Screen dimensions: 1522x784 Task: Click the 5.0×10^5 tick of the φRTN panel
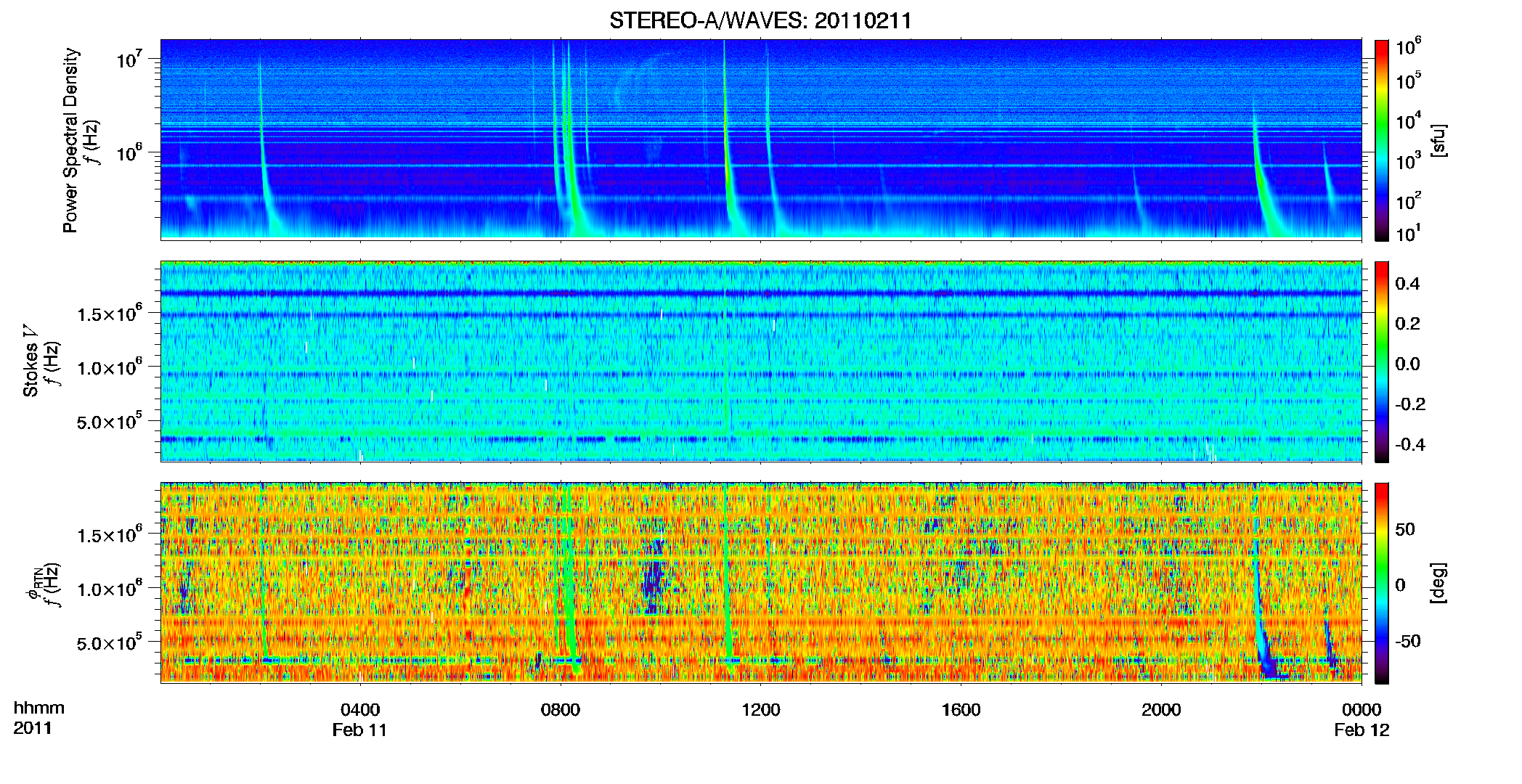tap(110, 642)
